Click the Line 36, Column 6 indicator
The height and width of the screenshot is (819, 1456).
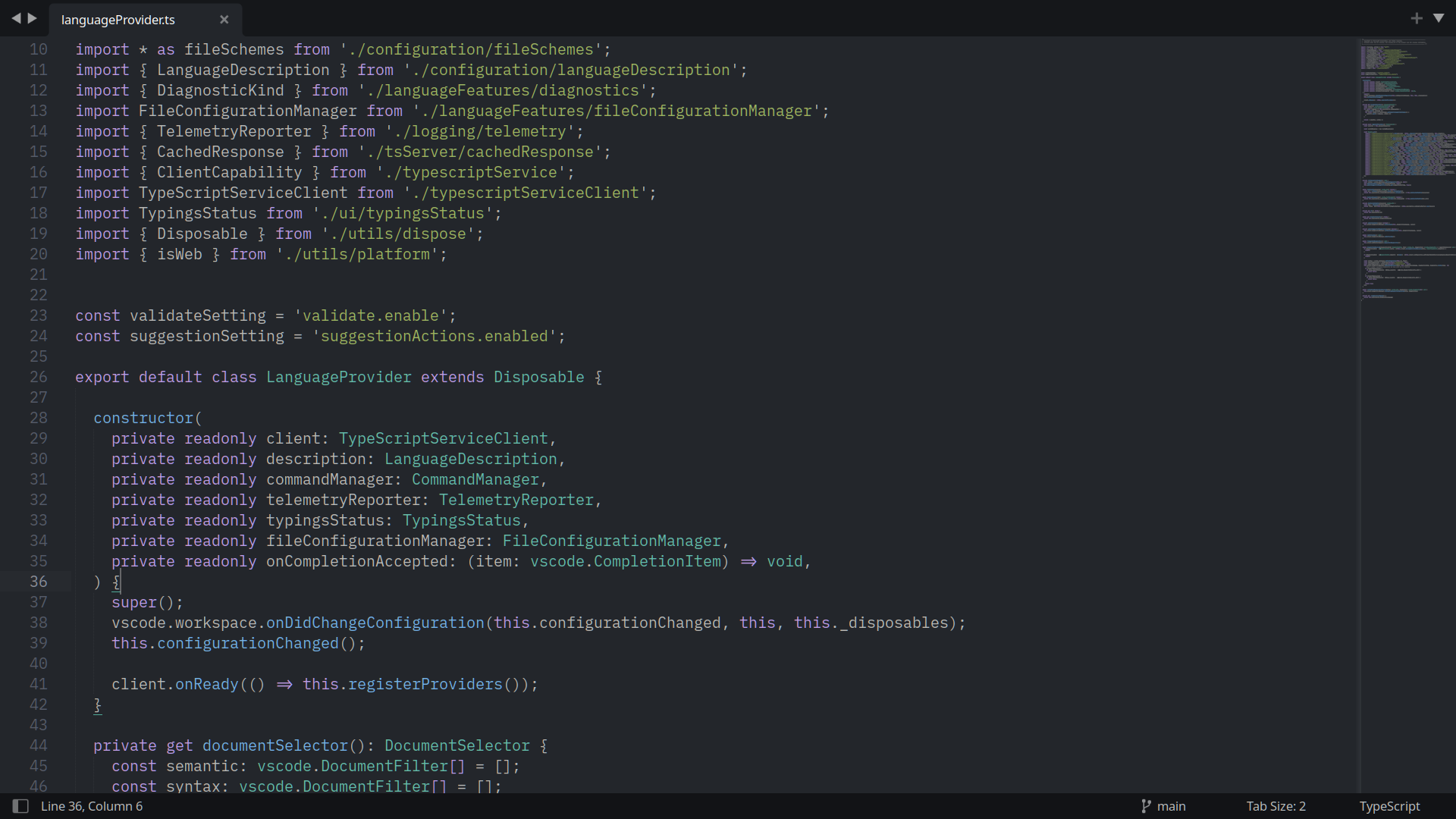click(x=92, y=806)
